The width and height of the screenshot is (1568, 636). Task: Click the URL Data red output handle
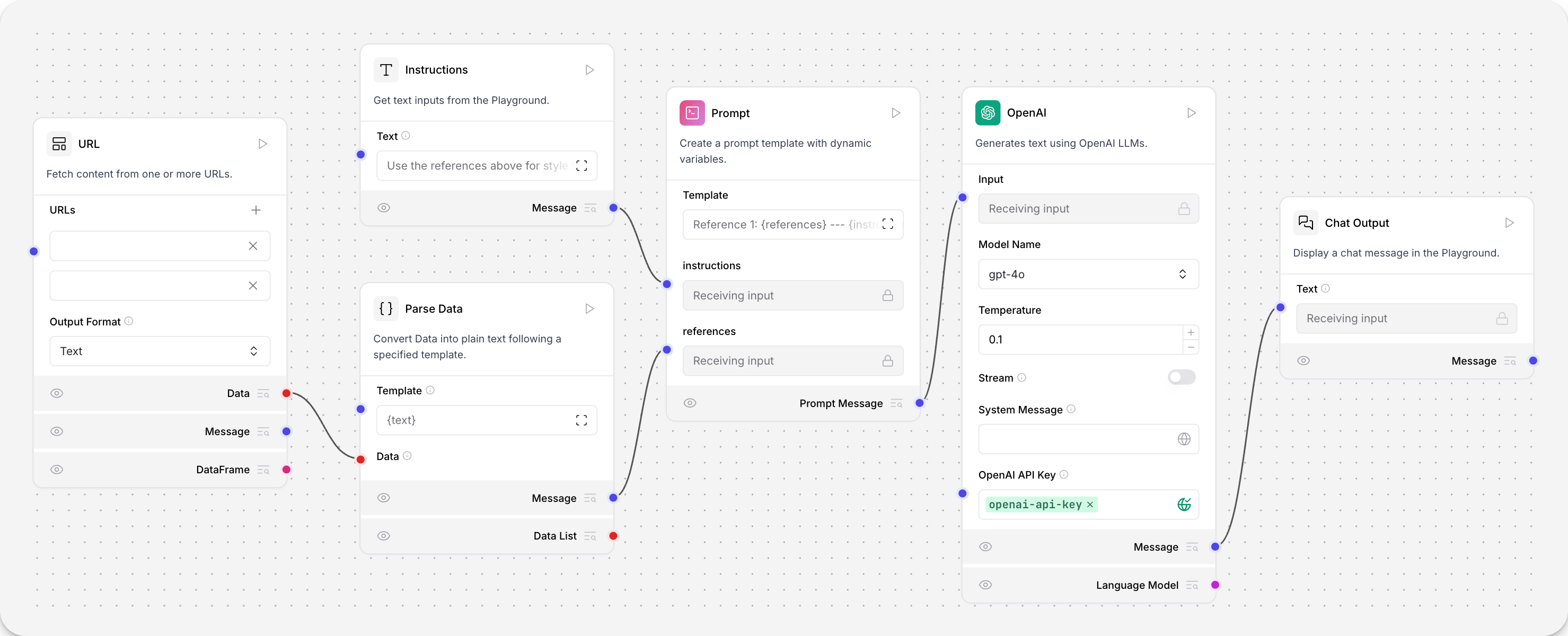pos(286,393)
